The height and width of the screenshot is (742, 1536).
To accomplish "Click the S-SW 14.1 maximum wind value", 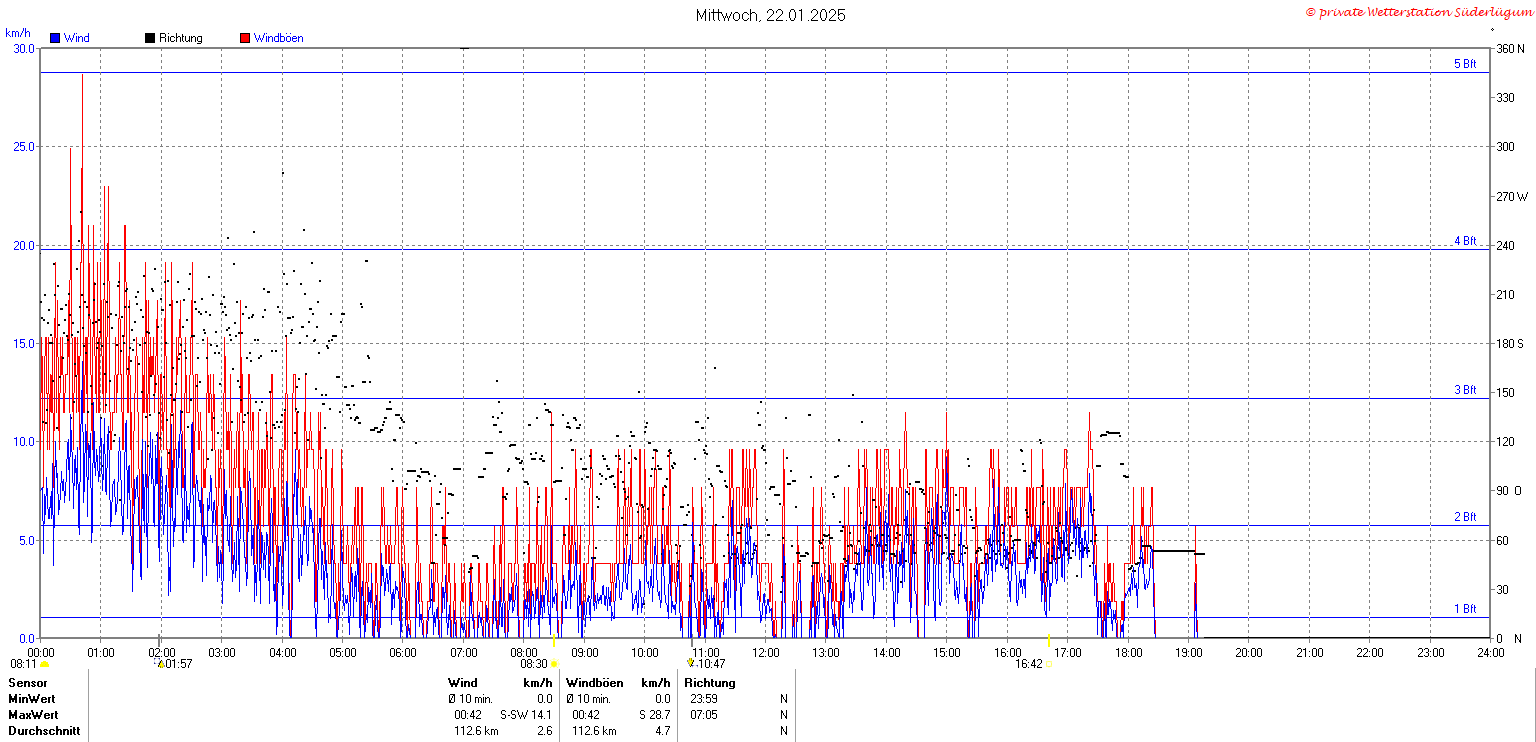I will coord(526,715).
